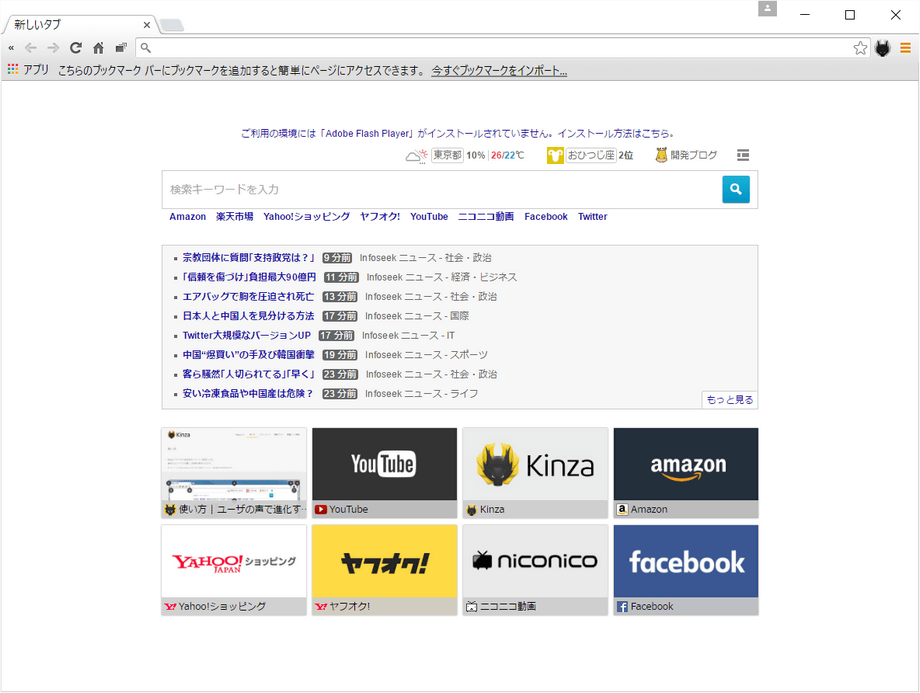Image resolution: width=920 pixels, height=693 pixels.
Task: Open the page settings list icon
Action: [743, 155]
